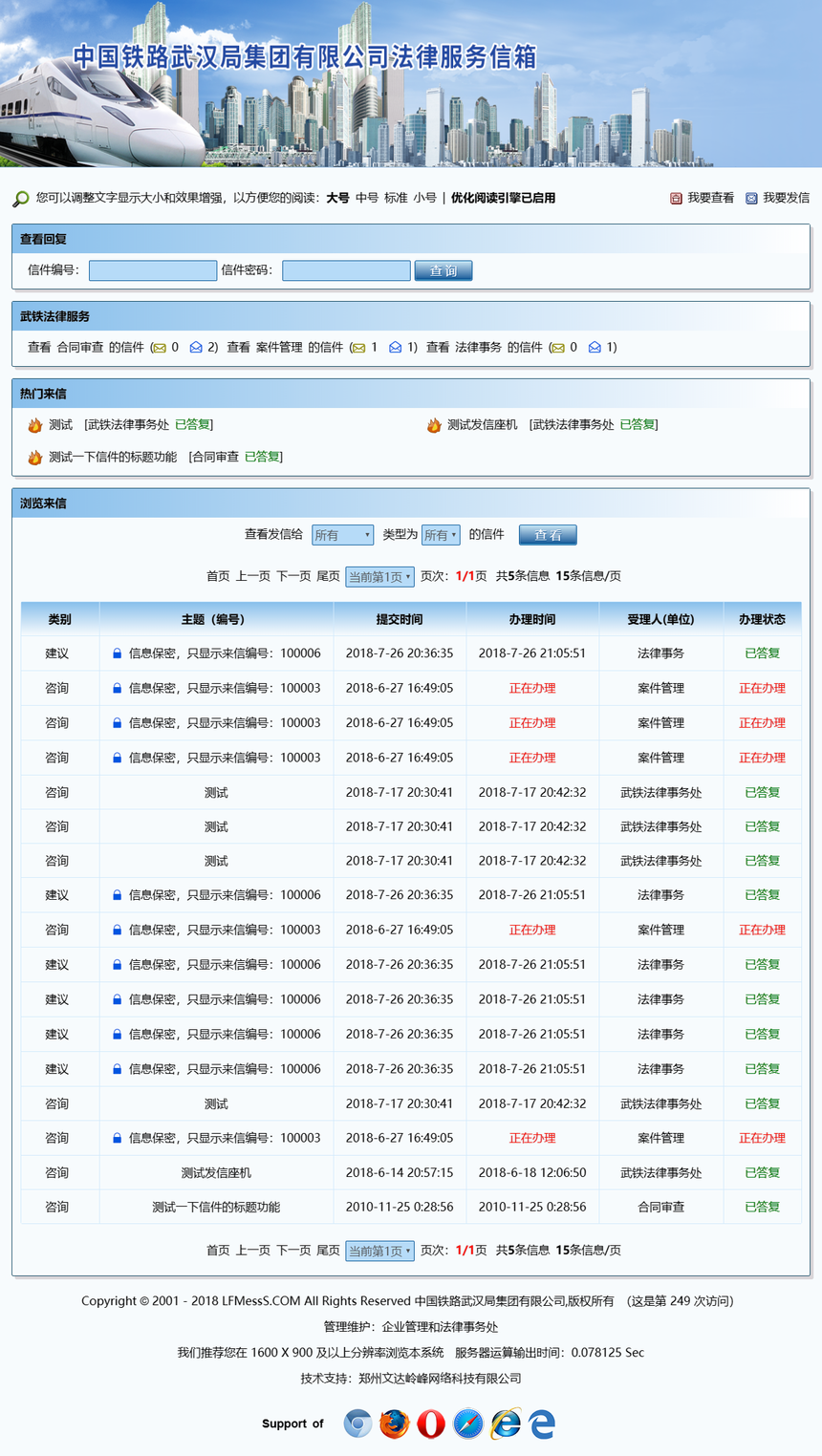Viewport: 822px width, 1456px height.
Task: Click the Chromium browser icon in footer
Action: 357,1424
